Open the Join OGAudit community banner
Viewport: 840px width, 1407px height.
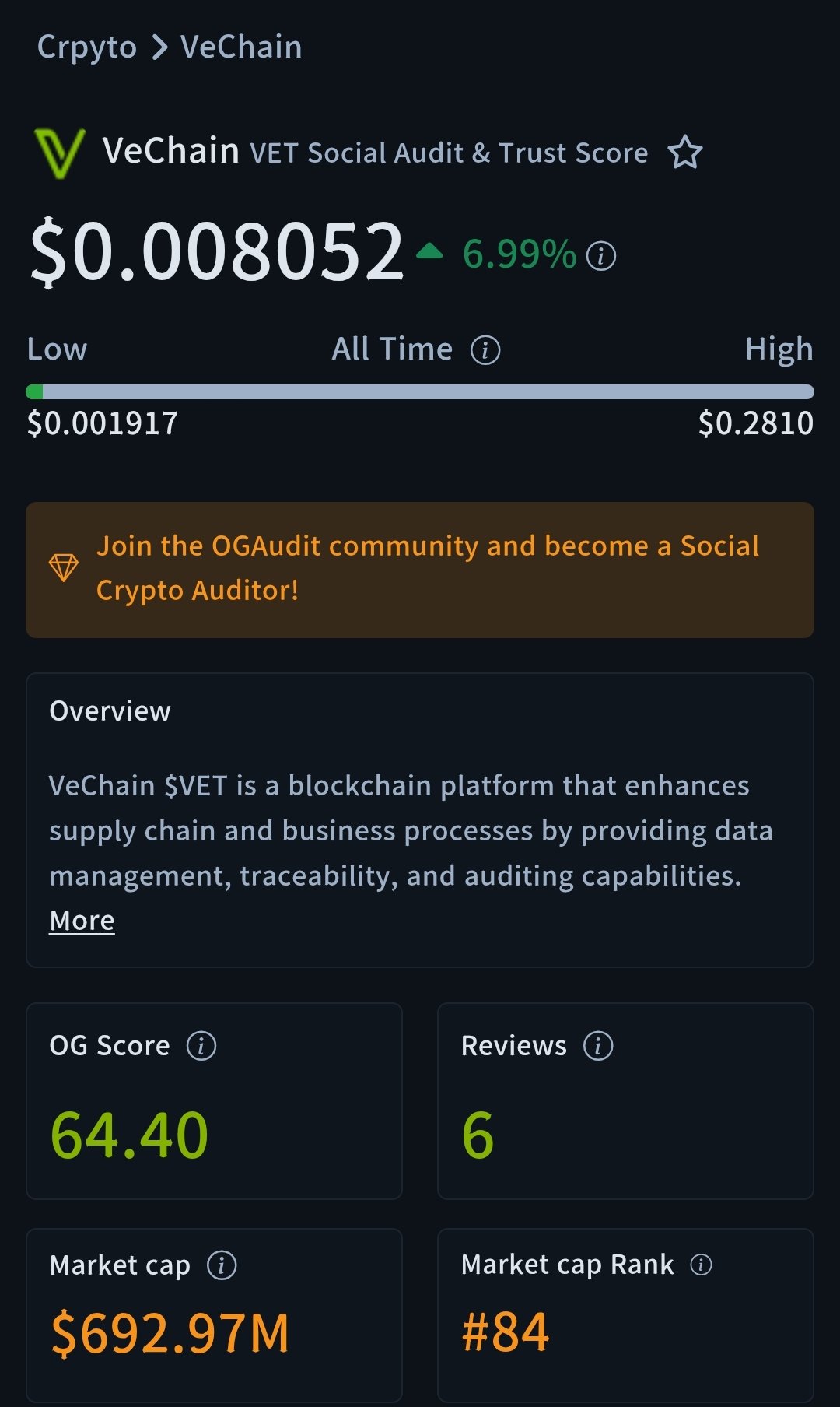point(428,569)
